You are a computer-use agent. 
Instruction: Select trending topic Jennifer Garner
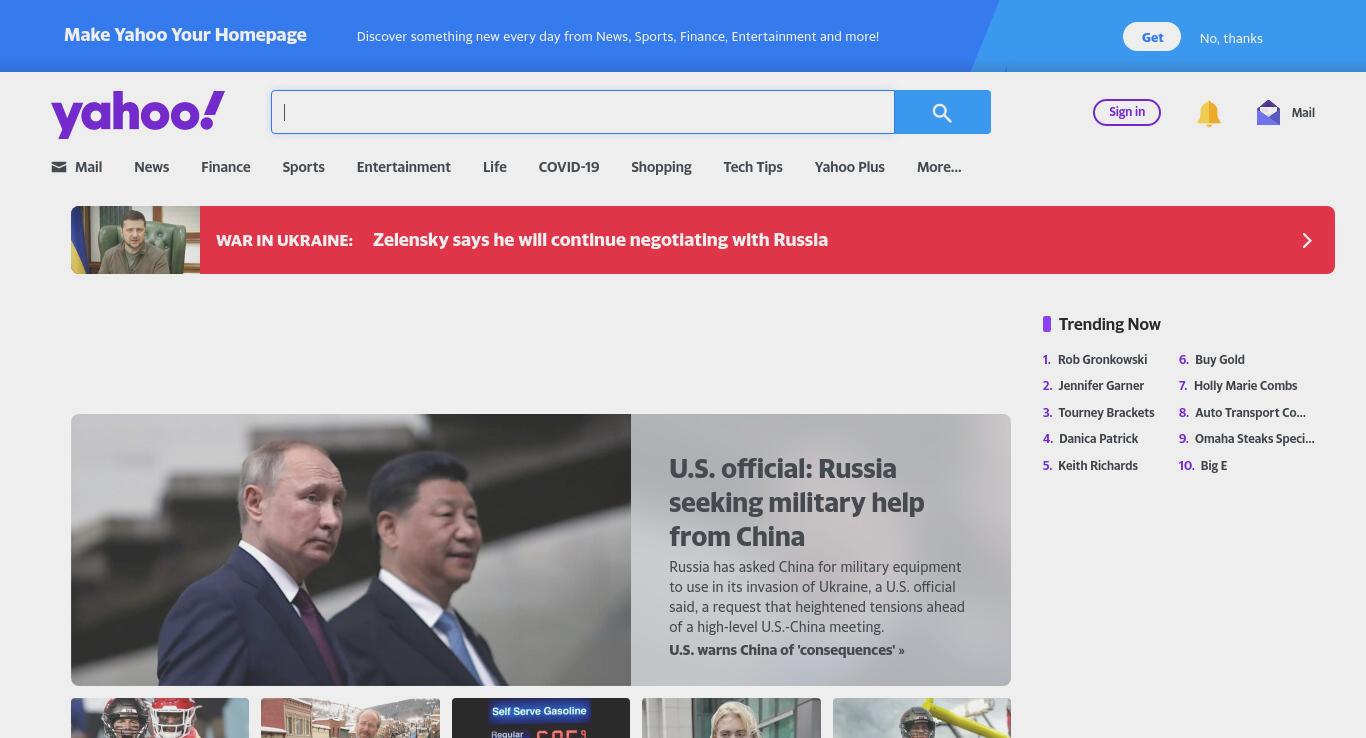[x=1101, y=385]
